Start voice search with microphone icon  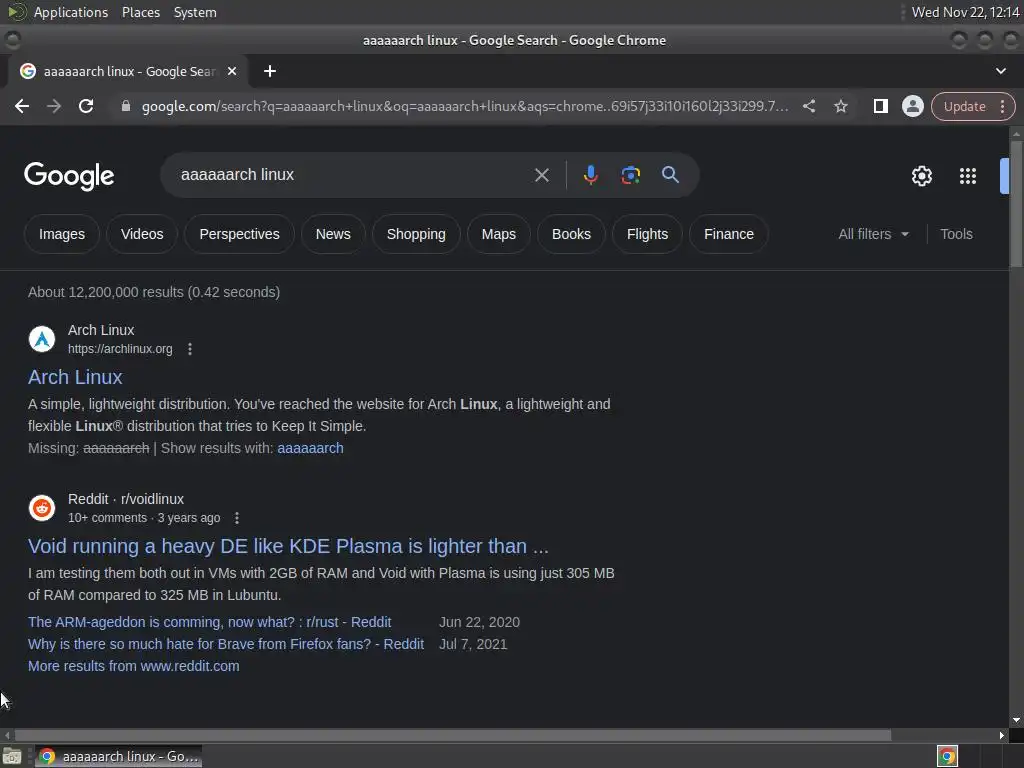(590, 175)
